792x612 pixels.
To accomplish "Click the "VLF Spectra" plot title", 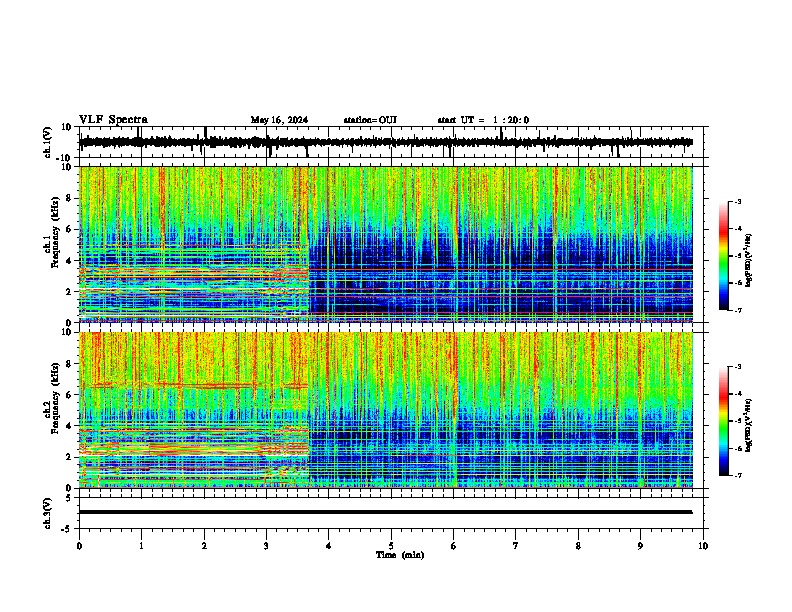I will [113, 120].
